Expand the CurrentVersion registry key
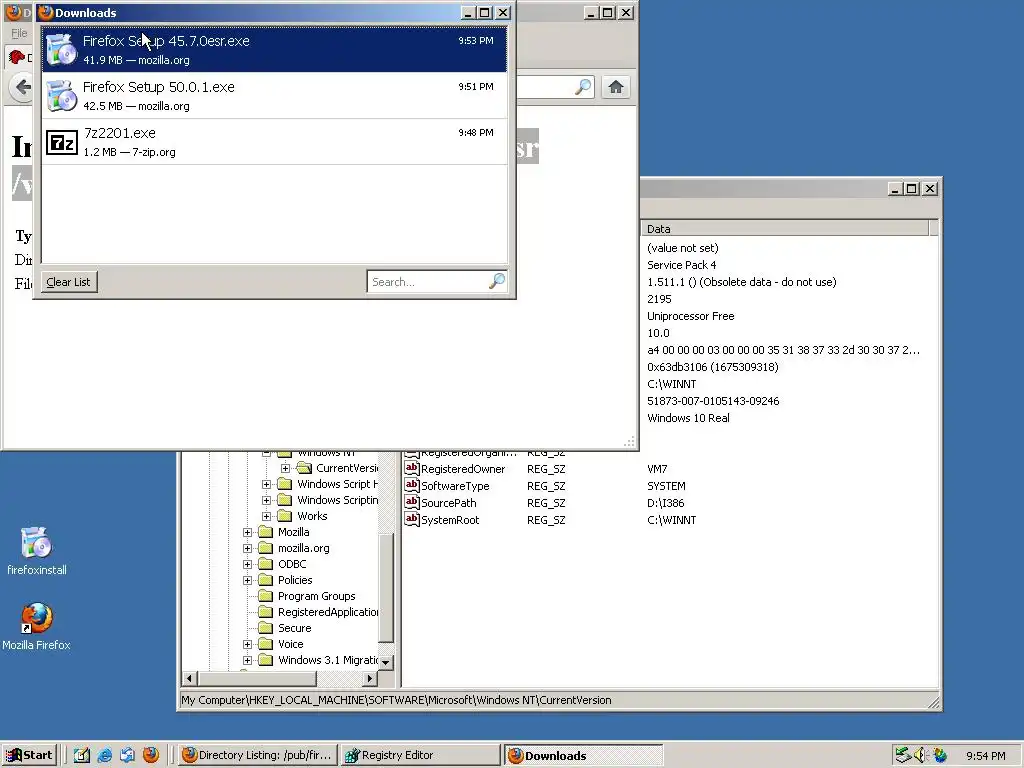Viewport: 1024px width, 768px height. tap(285, 468)
